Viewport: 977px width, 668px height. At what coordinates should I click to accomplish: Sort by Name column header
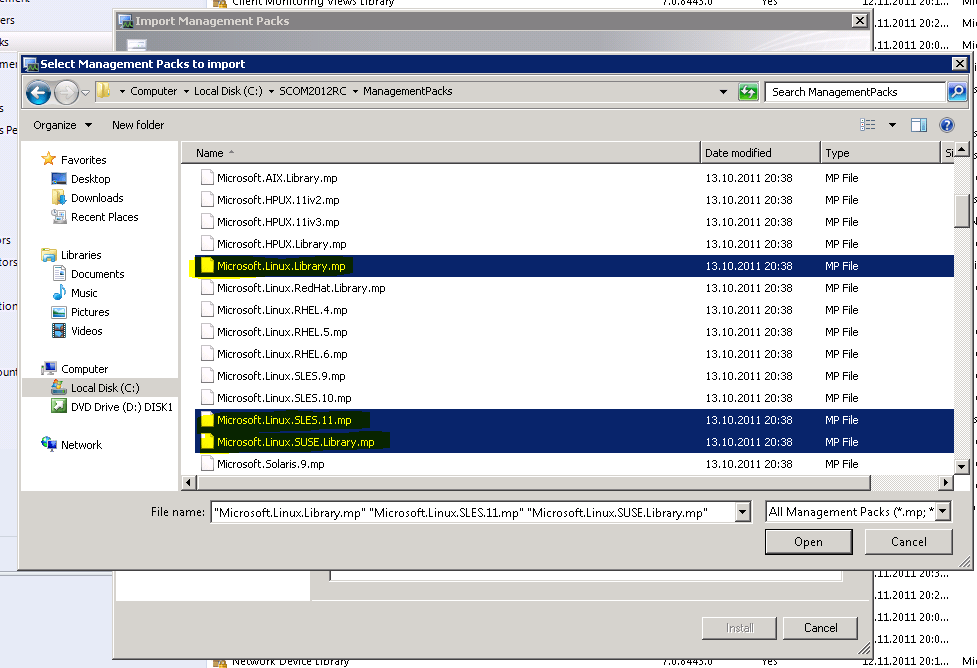(441, 153)
